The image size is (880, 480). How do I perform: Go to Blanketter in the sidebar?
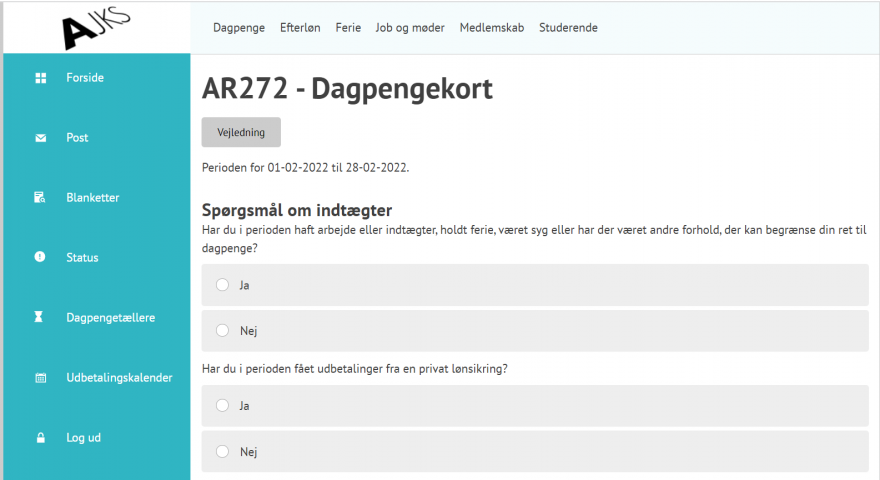93,198
